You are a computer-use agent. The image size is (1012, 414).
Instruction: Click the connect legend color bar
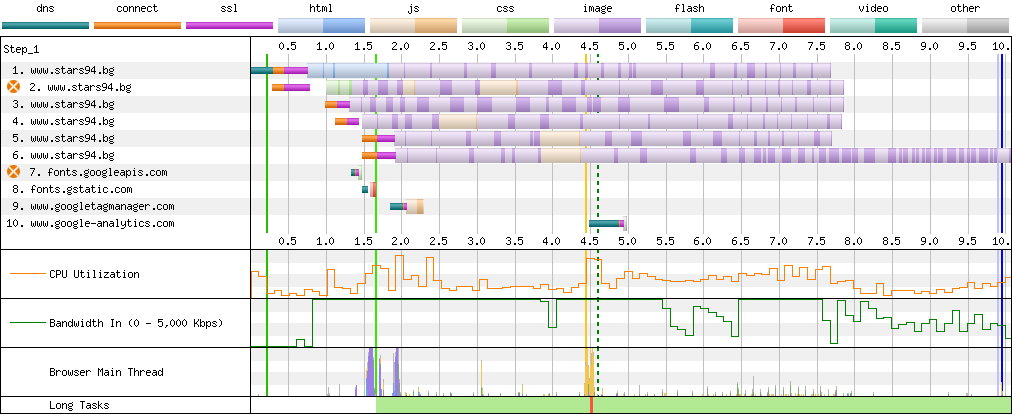[x=137, y=25]
